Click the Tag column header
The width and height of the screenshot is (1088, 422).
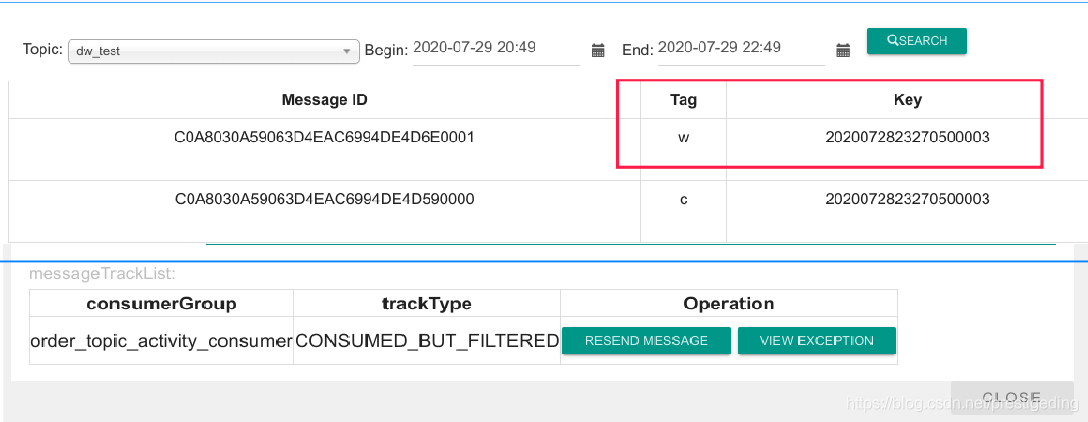683,100
